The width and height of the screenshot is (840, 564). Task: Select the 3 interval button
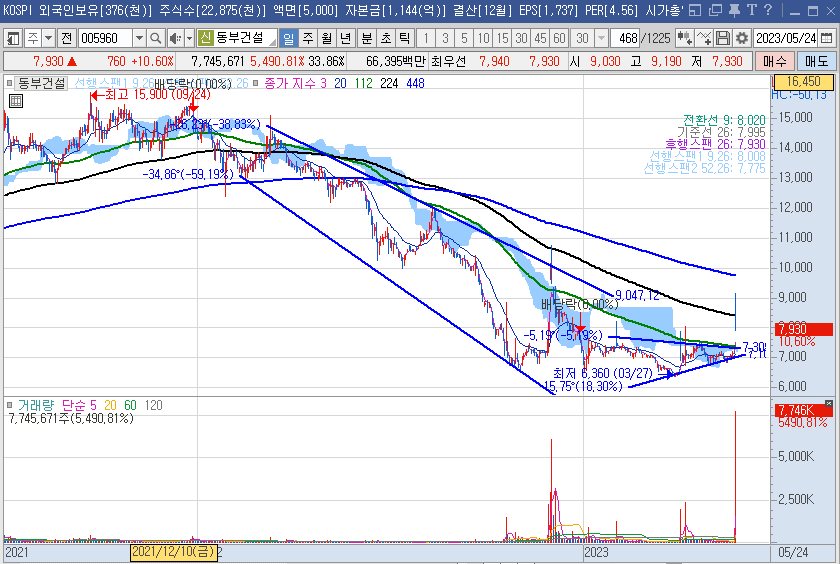click(445, 38)
